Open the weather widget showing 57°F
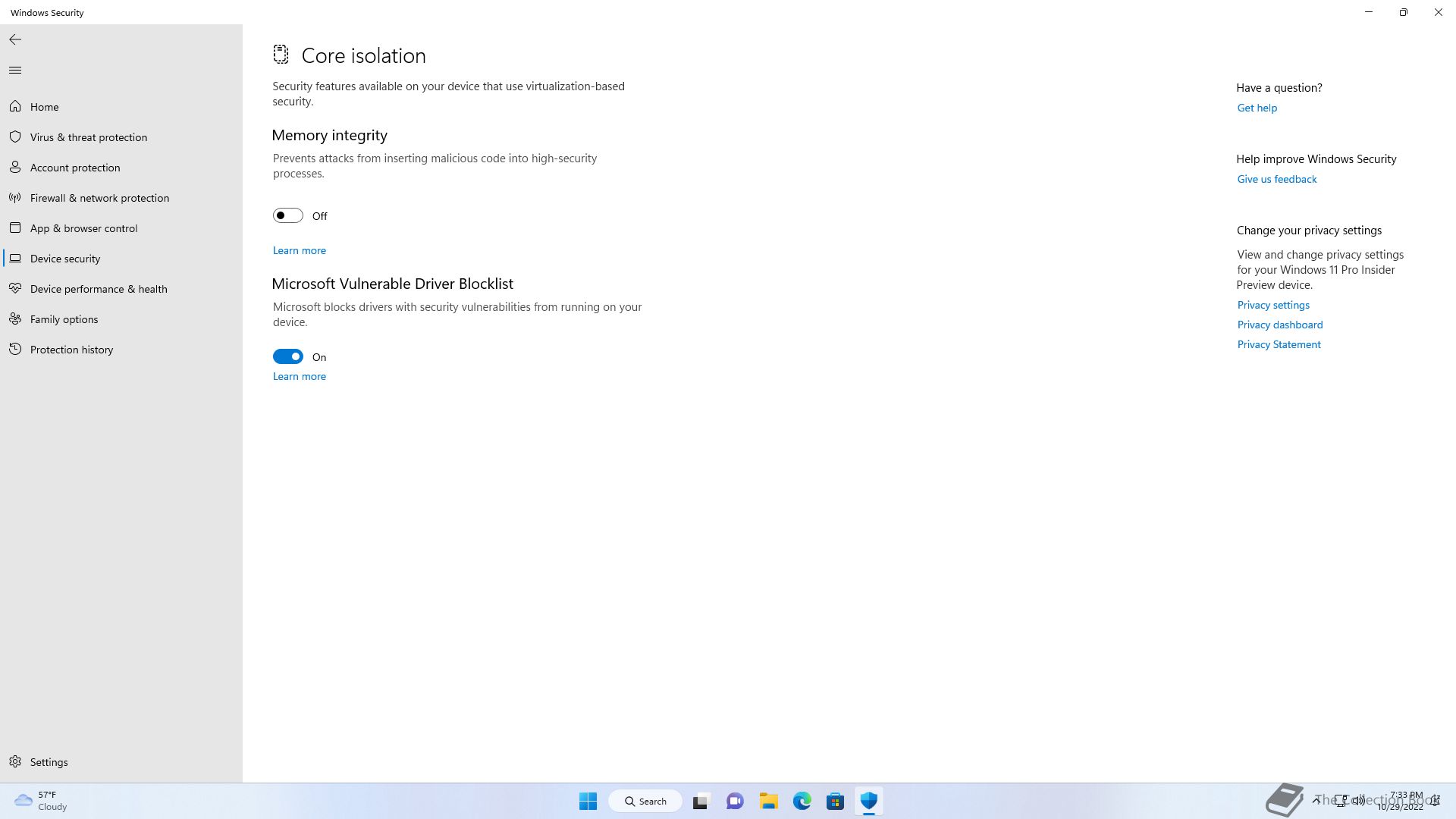 click(x=42, y=801)
